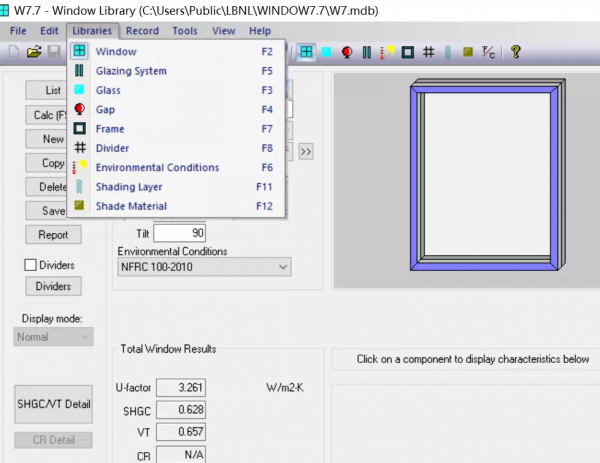Choose Divider in Libraries menu
The width and height of the screenshot is (600, 463).
[x=176, y=148]
